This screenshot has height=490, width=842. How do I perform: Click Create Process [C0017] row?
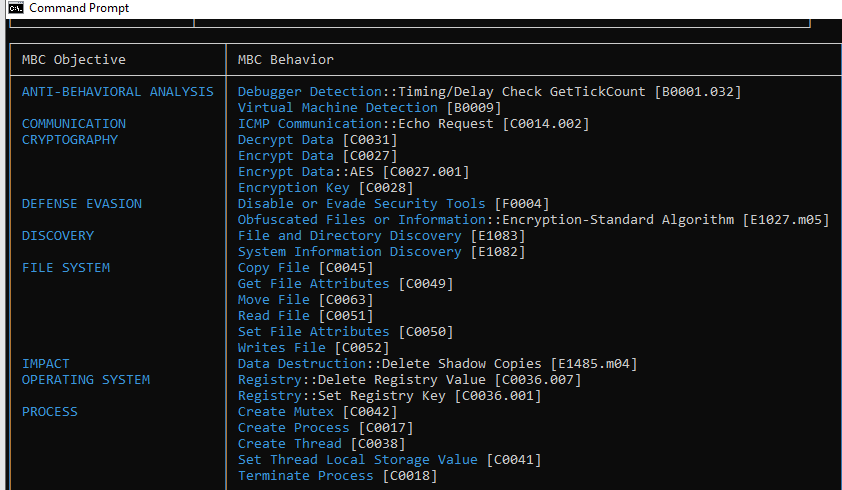pyautogui.click(x=325, y=428)
